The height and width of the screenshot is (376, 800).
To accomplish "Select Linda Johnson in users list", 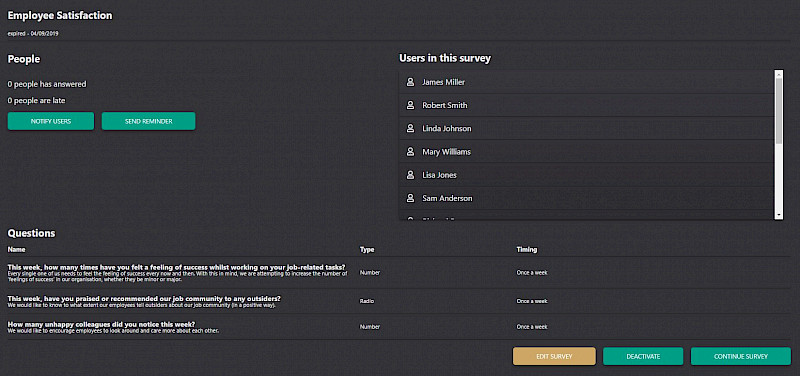I will tap(586, 129).
